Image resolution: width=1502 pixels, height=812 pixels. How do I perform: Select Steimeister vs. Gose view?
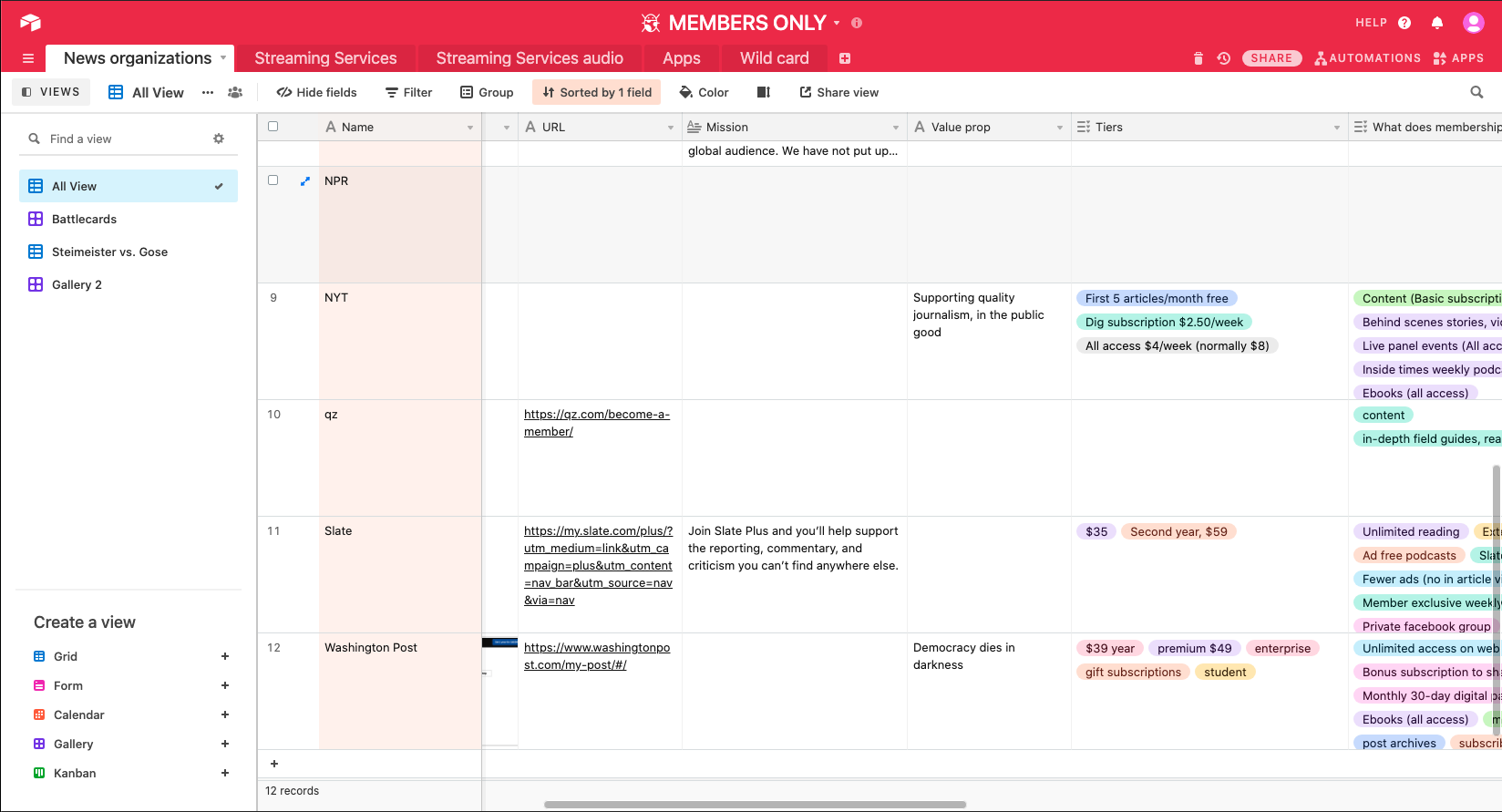(x=129, y=252)
